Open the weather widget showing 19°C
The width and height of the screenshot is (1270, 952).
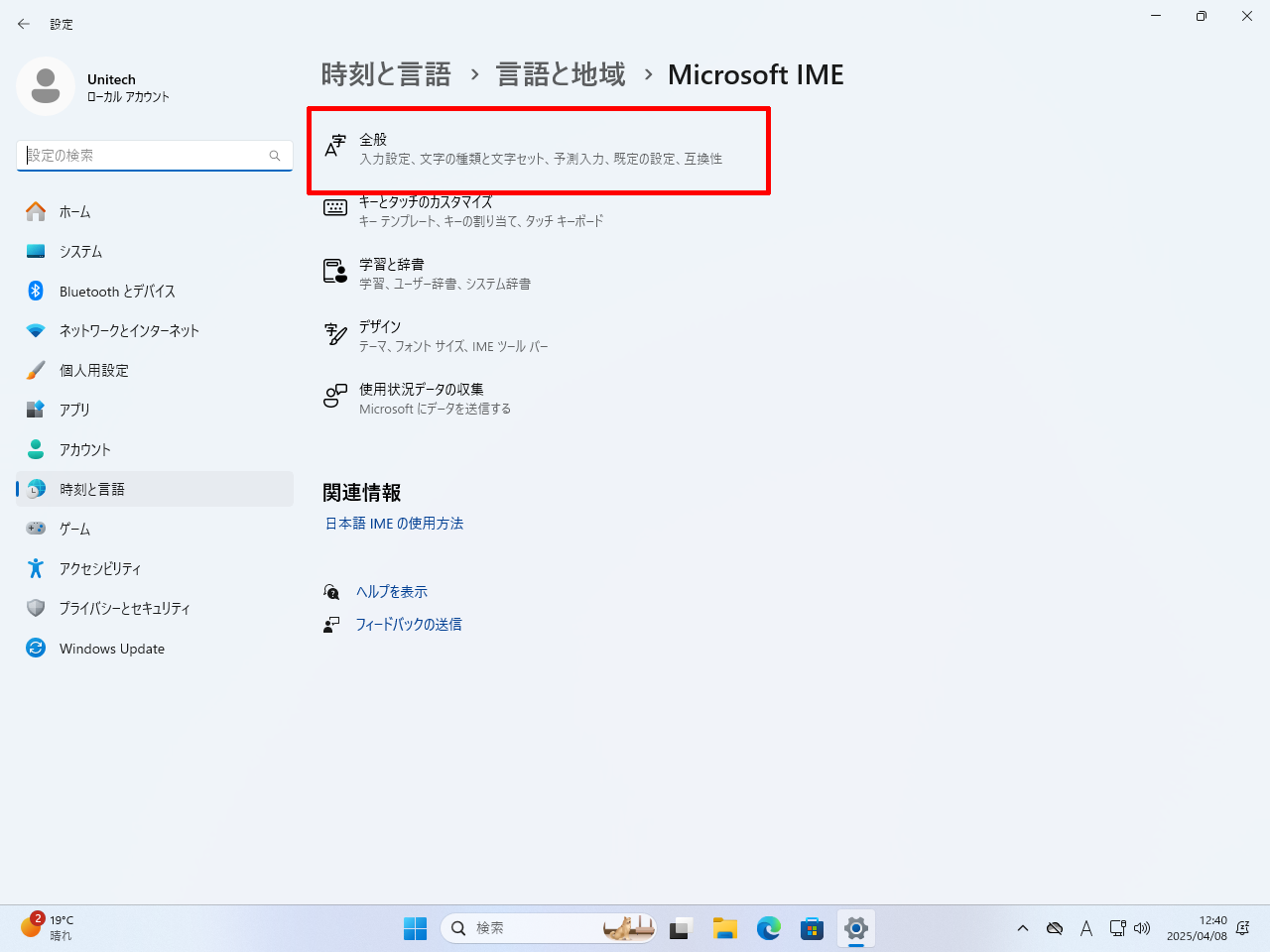click(x=48, y=927)
